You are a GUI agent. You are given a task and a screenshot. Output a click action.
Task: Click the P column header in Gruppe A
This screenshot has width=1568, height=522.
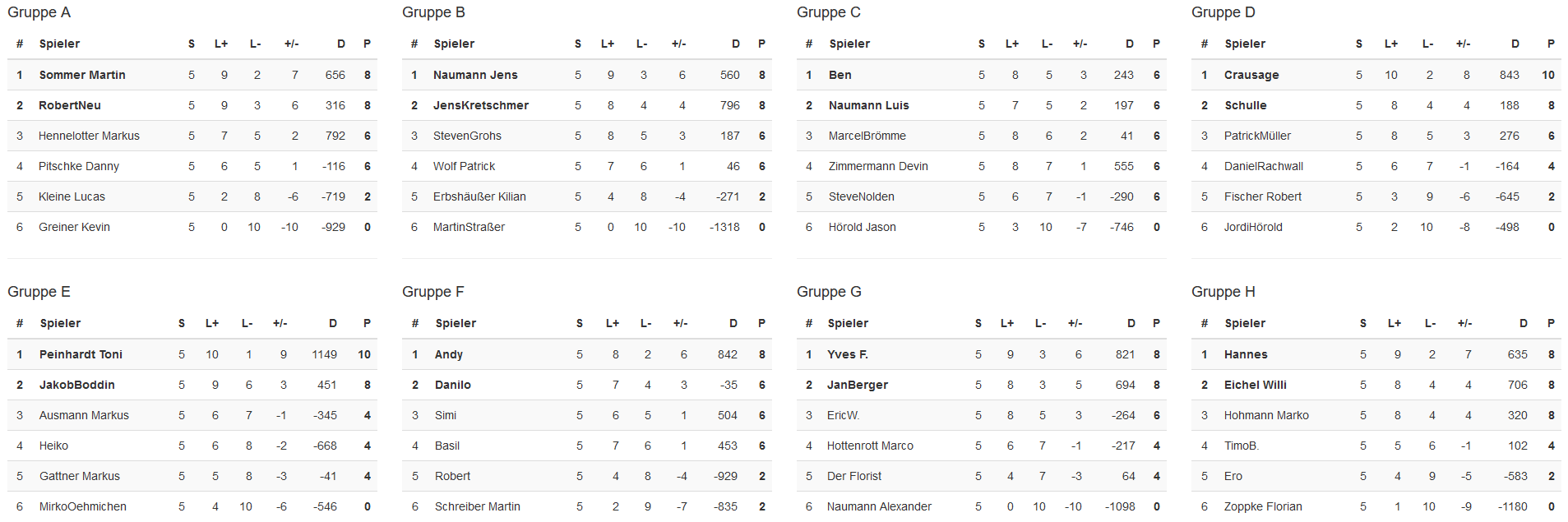367,44
